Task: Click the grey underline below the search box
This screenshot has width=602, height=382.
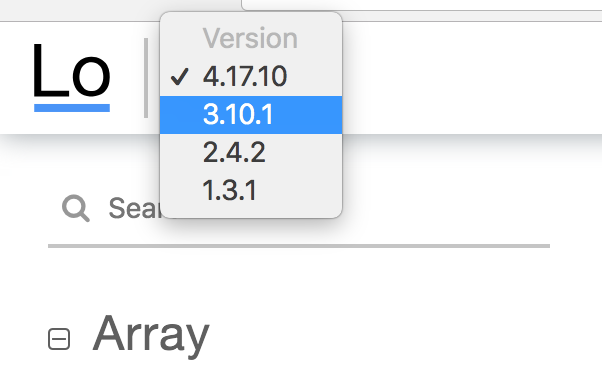Action: [299, 246]
